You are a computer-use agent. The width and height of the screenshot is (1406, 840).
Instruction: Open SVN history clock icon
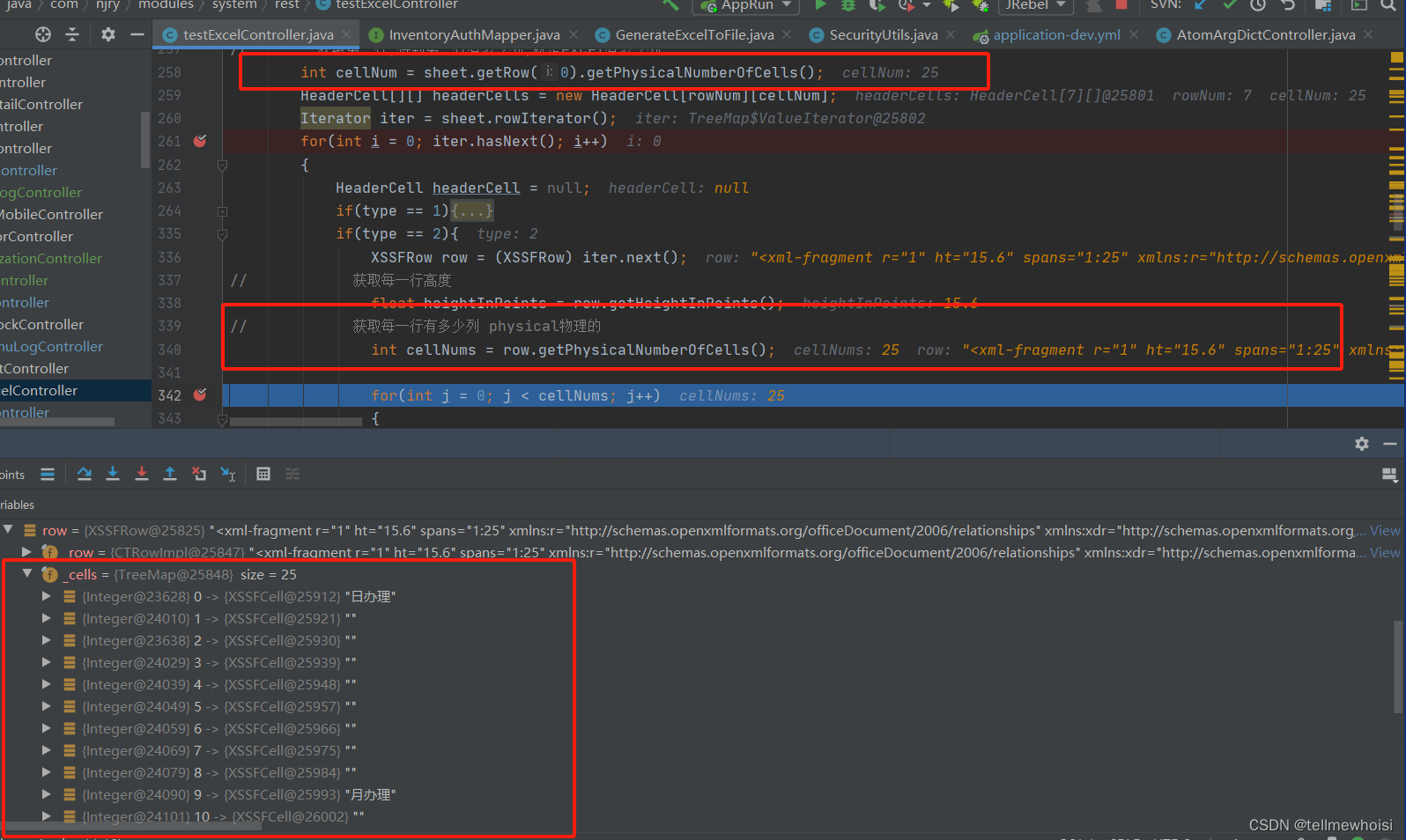[x=1258, y=5]
